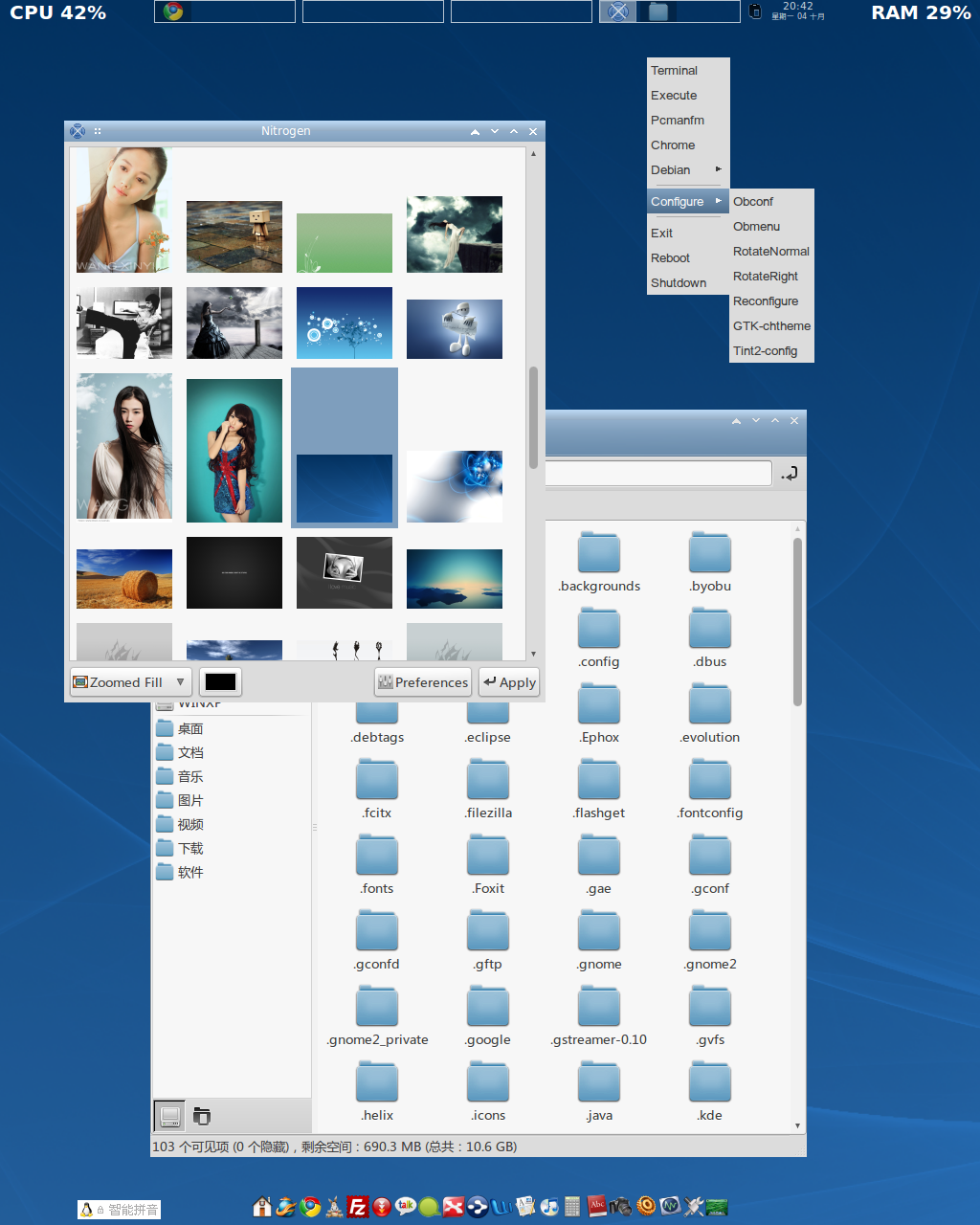Open the .byobu folder
This screenshot has width=980, height=1225.
point(710,563)
